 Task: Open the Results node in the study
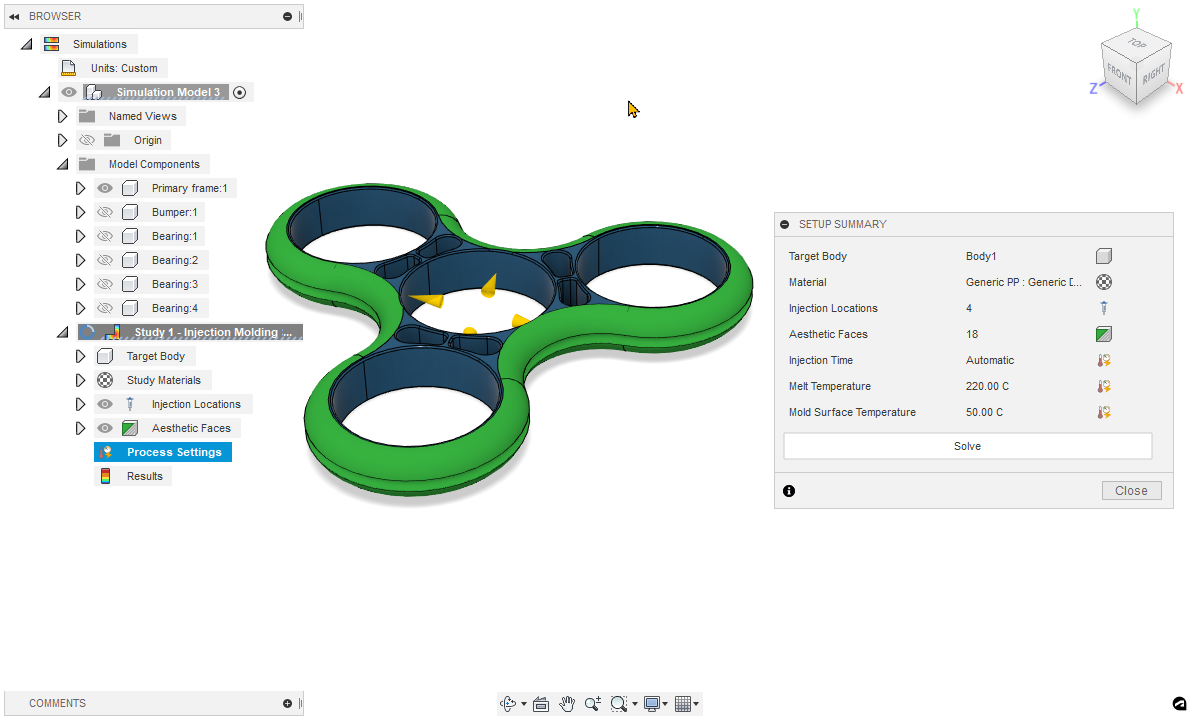[x=144, y=476]
